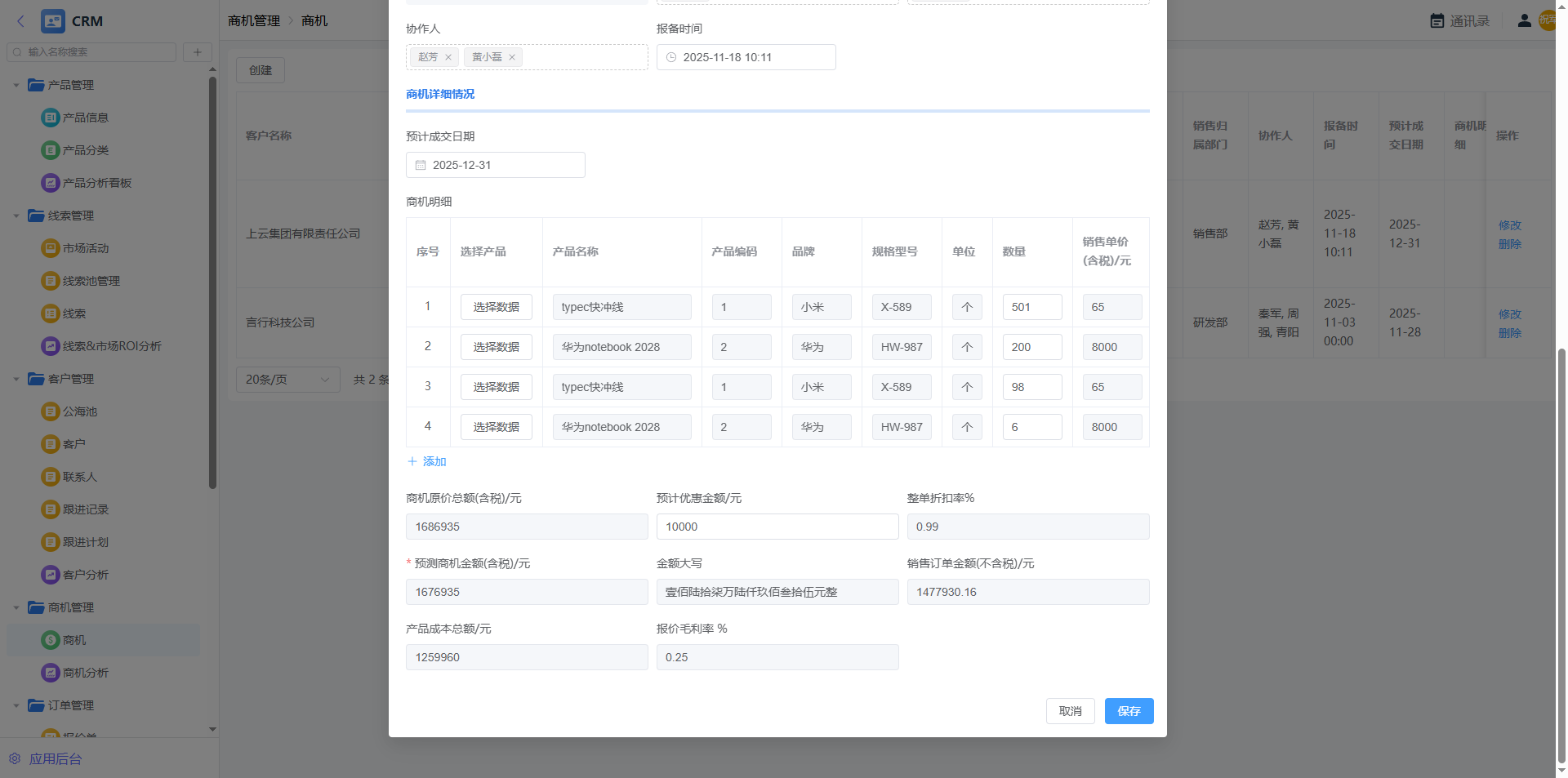Remove 黄小磊 collaborator tag
Viewport: 1568px width, 778px height.
[x=512, y=57]
